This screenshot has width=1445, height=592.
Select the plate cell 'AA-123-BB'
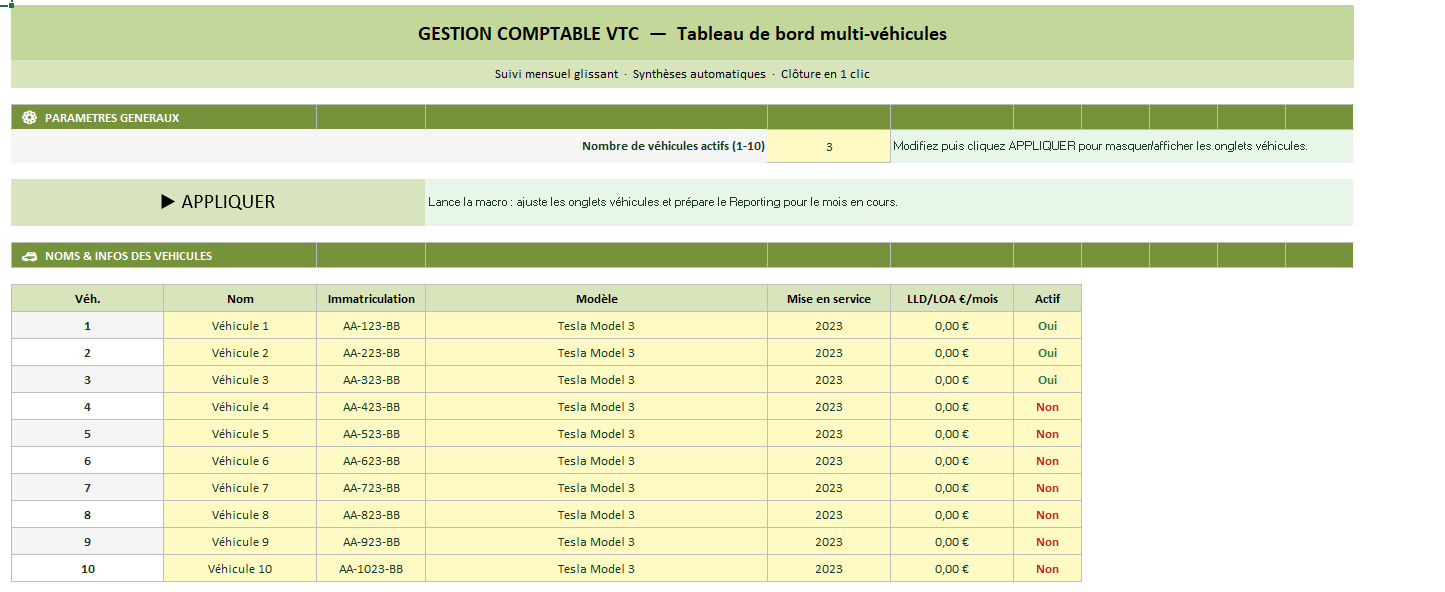tap(371, 326)
